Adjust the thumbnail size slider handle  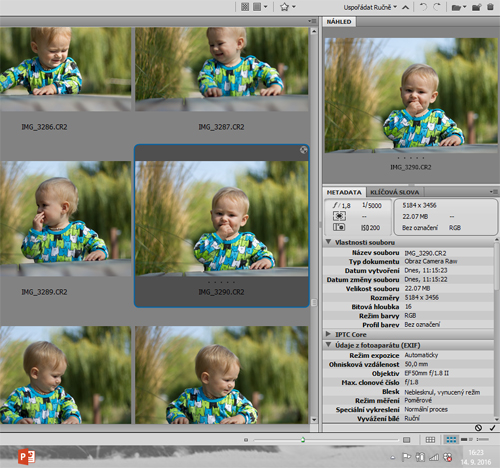[303, 440]
